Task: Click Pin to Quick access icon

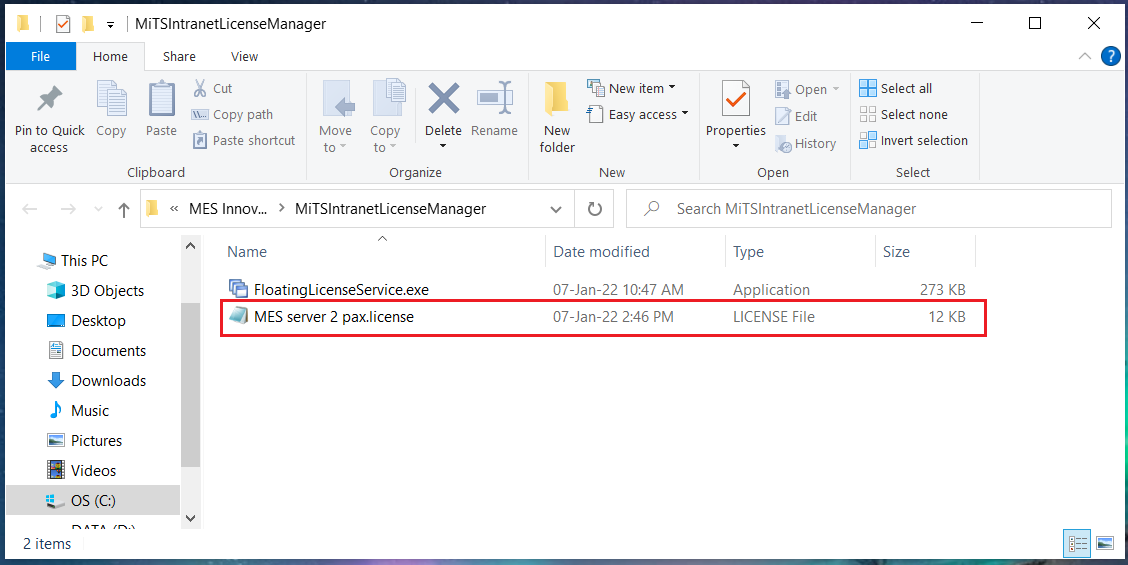Action: click(50, 101)
